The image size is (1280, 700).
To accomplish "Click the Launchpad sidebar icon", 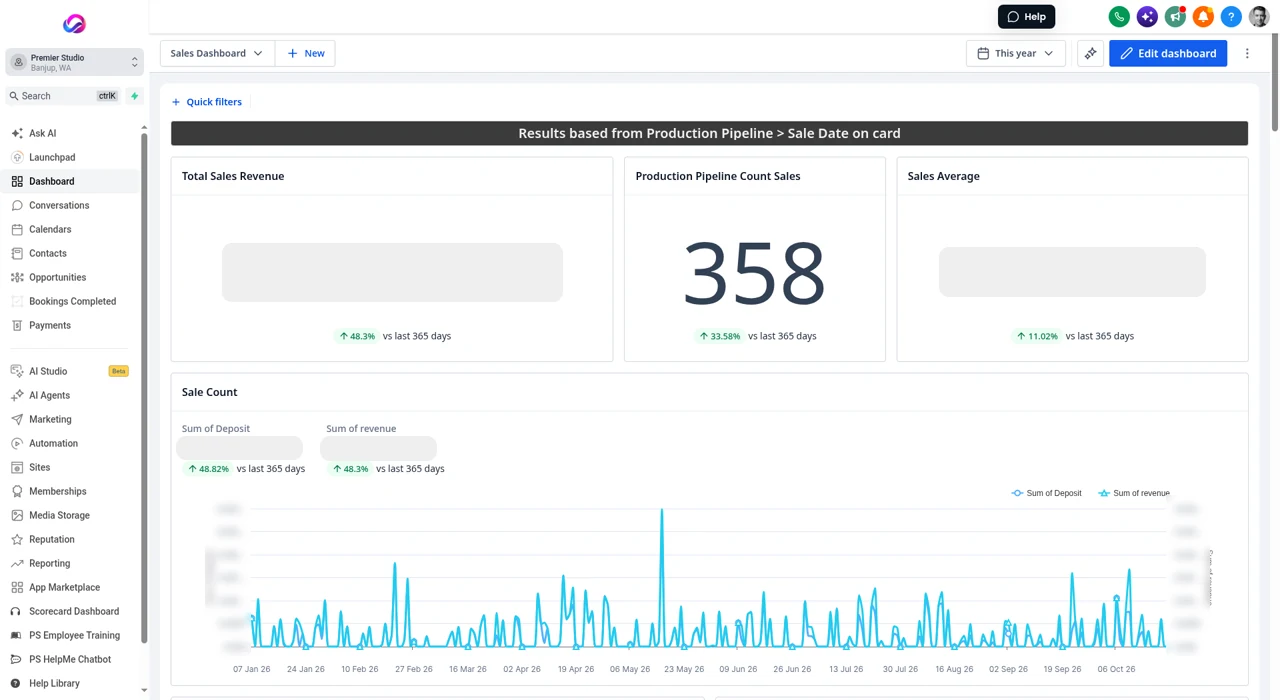I will [17, 157].
